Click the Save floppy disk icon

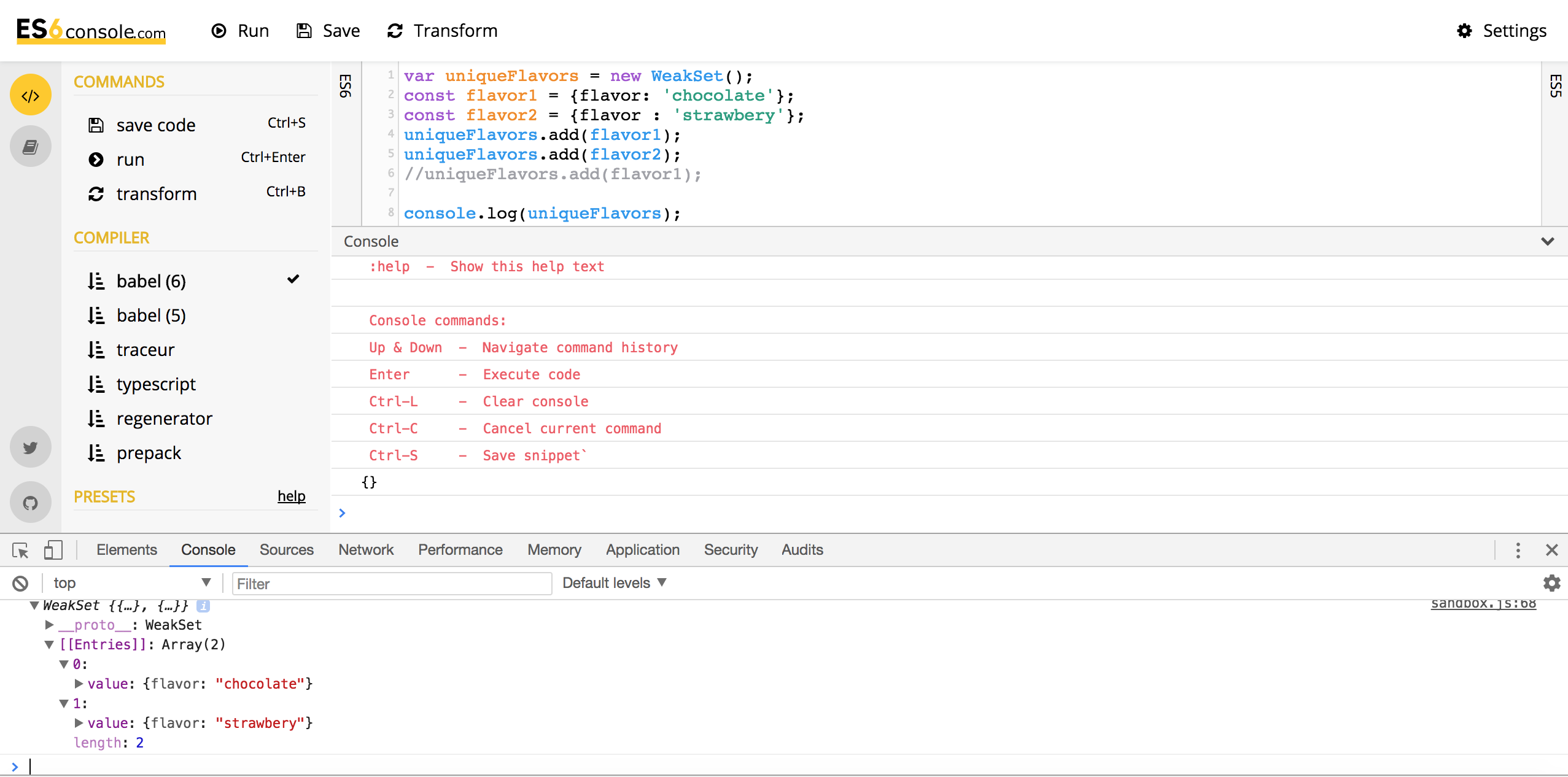304,31
